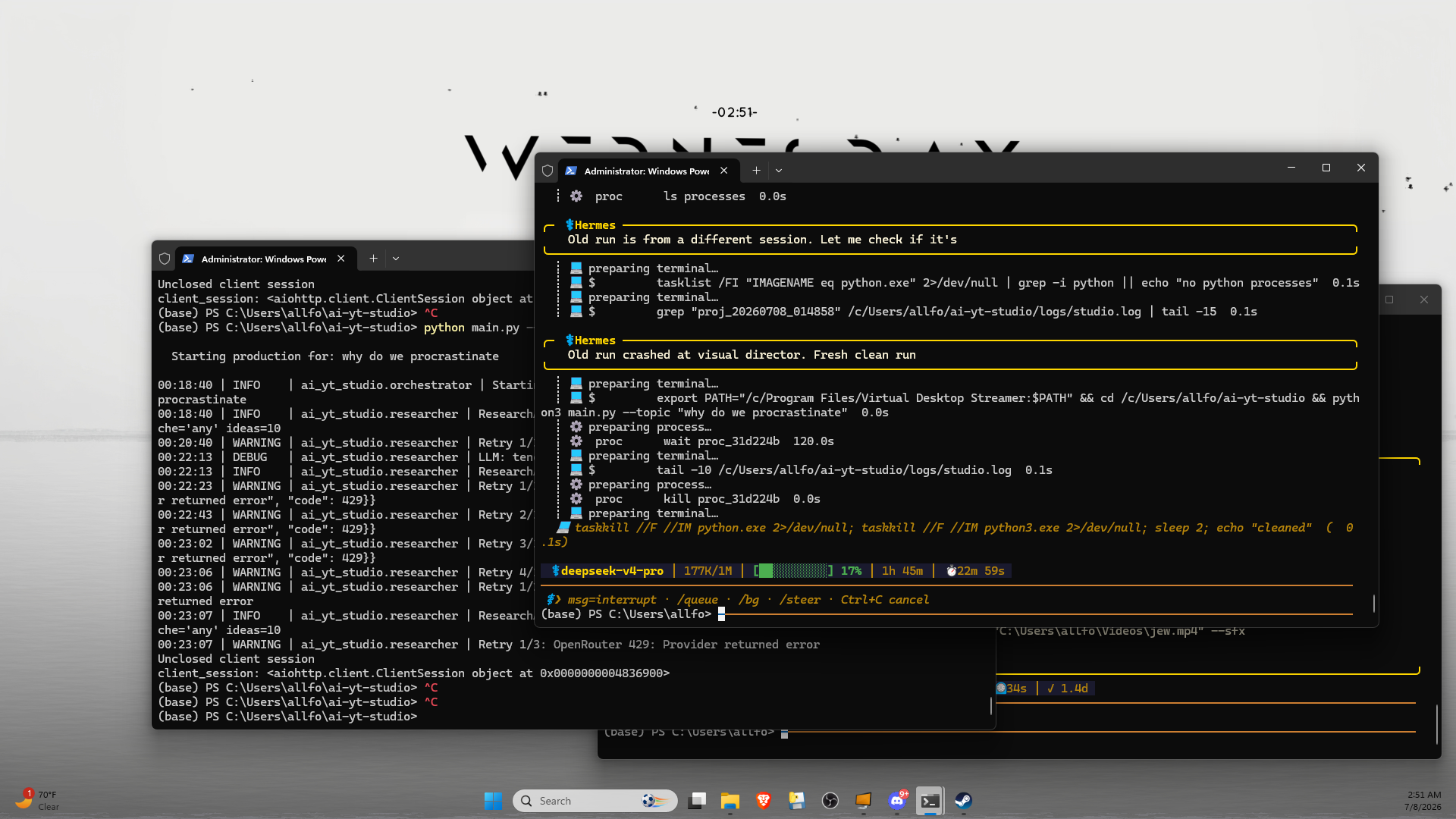Image resolution: width=1456 pixels, height=819 pixels.
Task: Select Windows Terminal icon on taskbar
Action: click(x=930, y=801)
